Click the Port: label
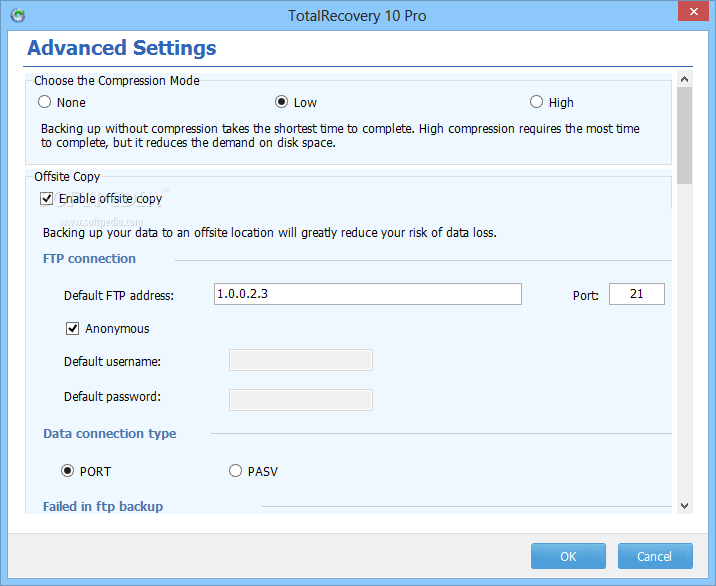Screen dimensions: 716x586 point(585,296)
